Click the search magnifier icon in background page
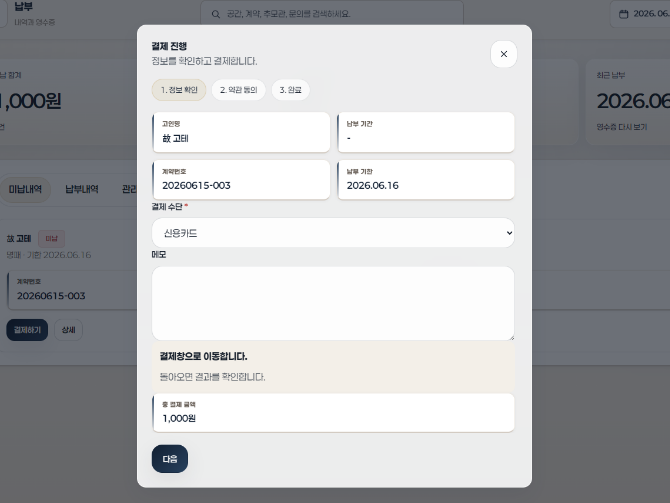Viewport: 670px width, 503px height. point(216,14)
